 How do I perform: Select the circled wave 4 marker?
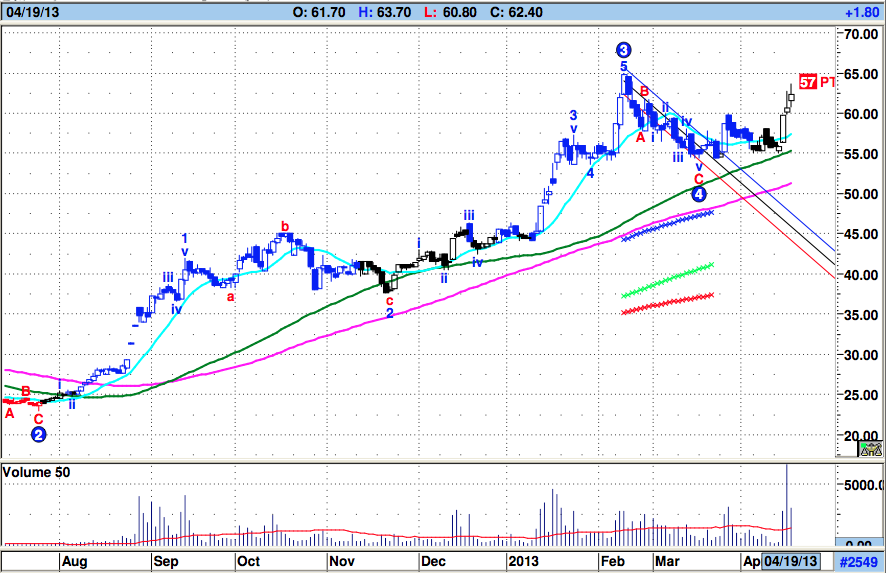pyautogui.click(x=698, y=194)
